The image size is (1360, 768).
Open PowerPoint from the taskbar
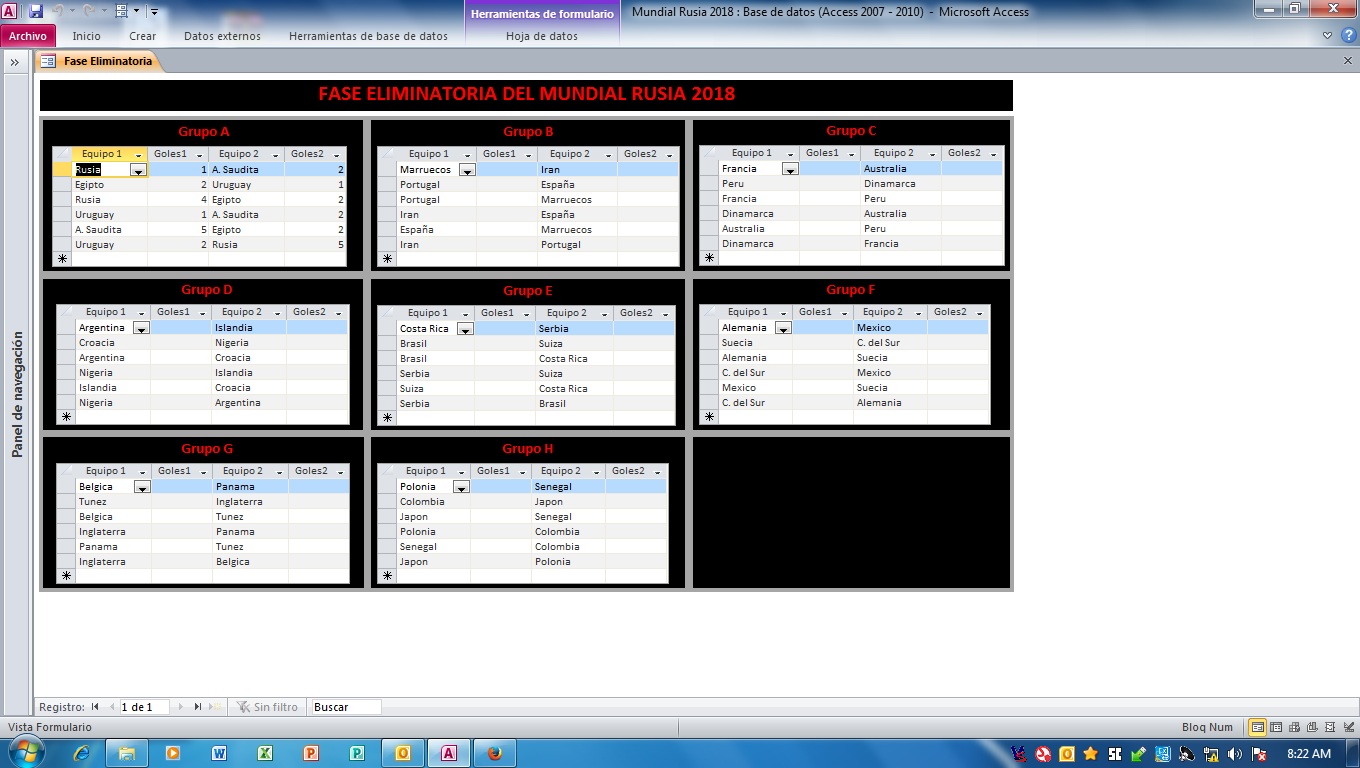pos(311,753)
